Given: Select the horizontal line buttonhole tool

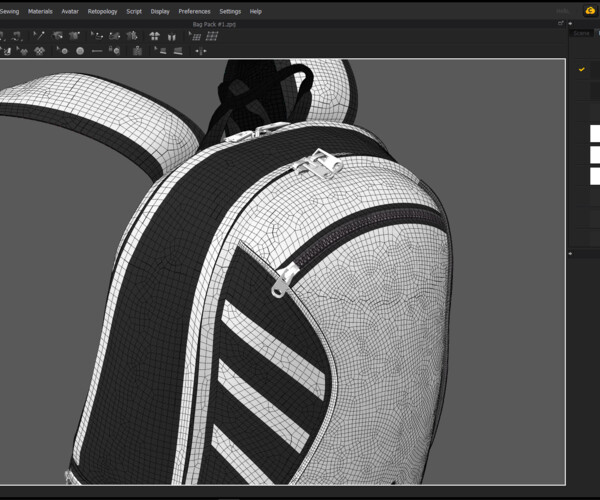Looking at the screenshot, I should tap(97, 51).
